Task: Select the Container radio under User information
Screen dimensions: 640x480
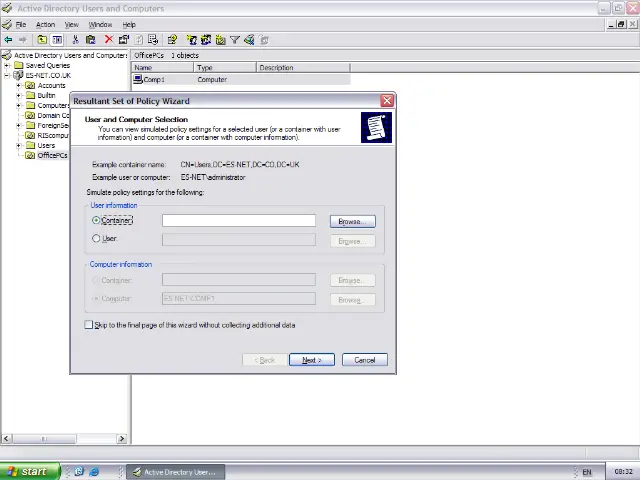Action: point(96,220)
